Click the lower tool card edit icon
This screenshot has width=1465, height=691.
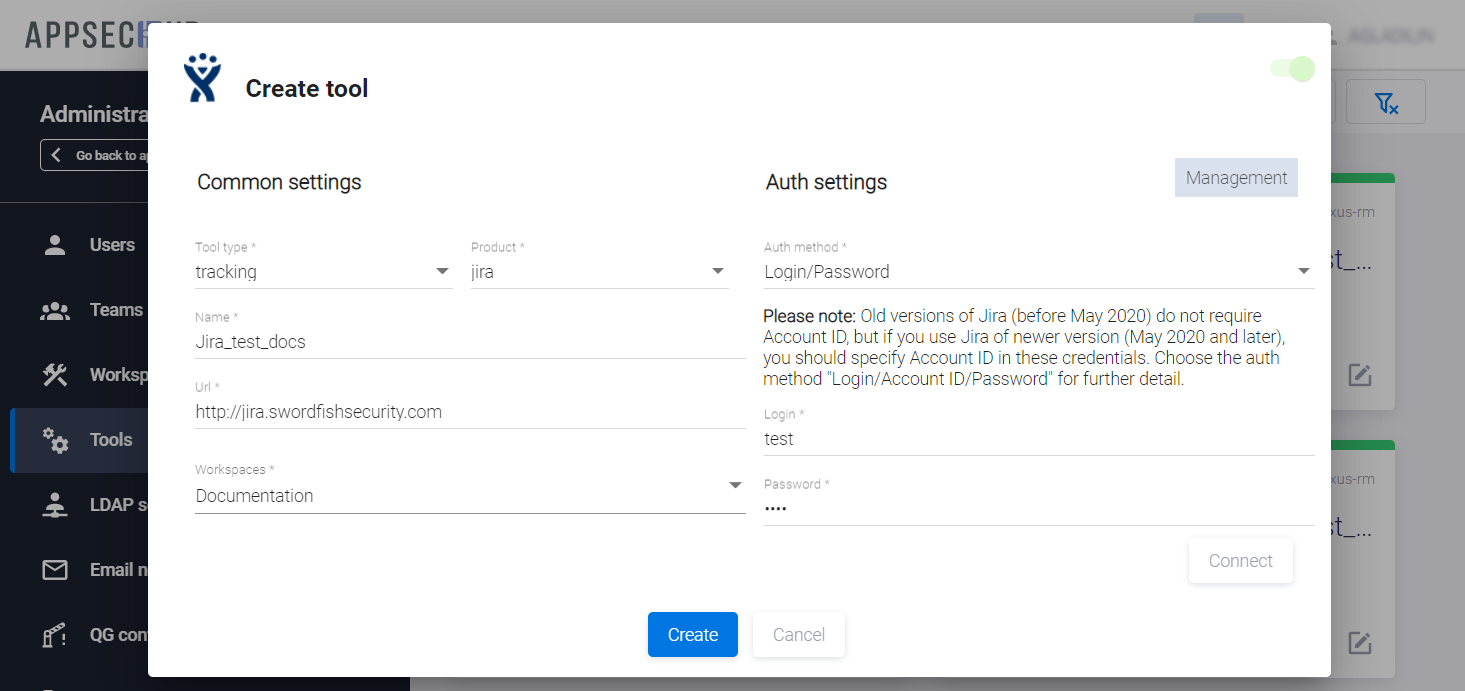(1359, 642)
